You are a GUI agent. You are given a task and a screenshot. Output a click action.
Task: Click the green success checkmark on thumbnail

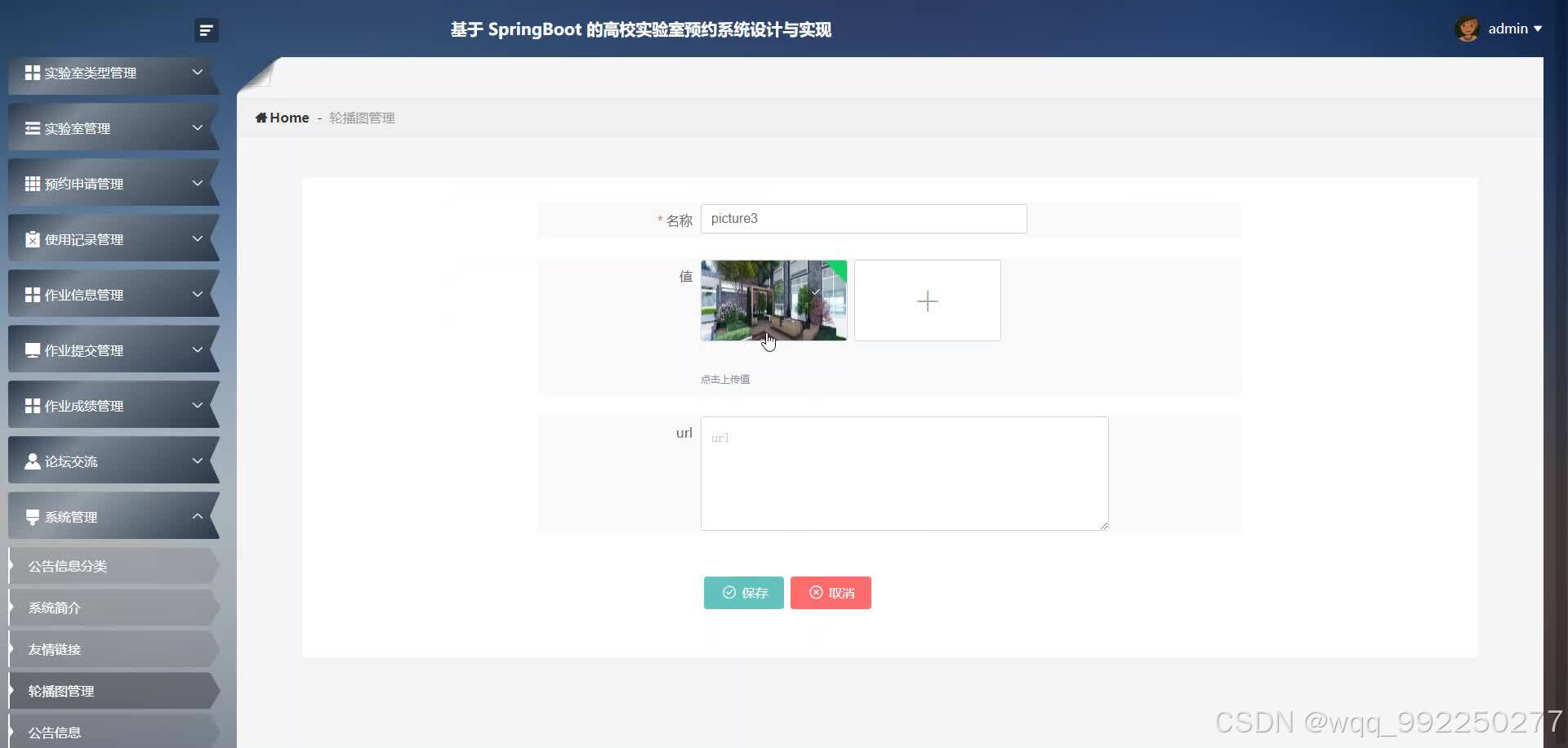point(838,269)
